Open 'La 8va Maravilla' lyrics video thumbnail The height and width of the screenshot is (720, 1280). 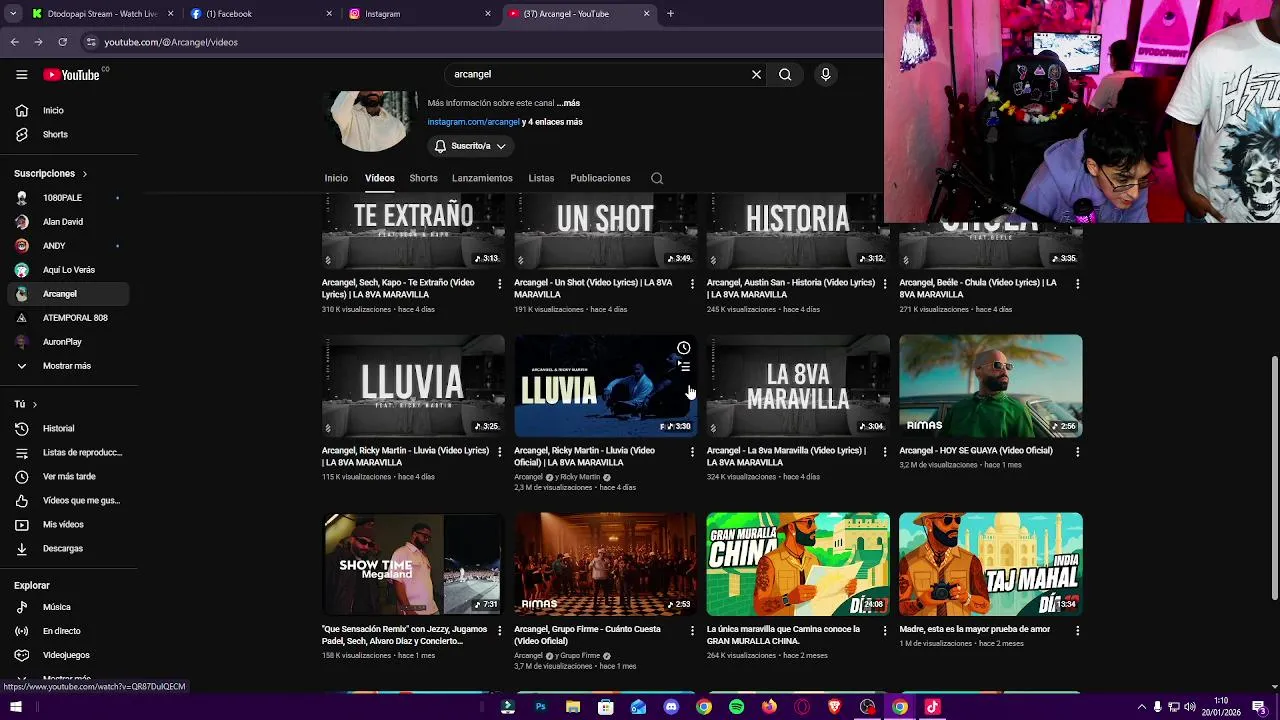click(x=798, y=386)
